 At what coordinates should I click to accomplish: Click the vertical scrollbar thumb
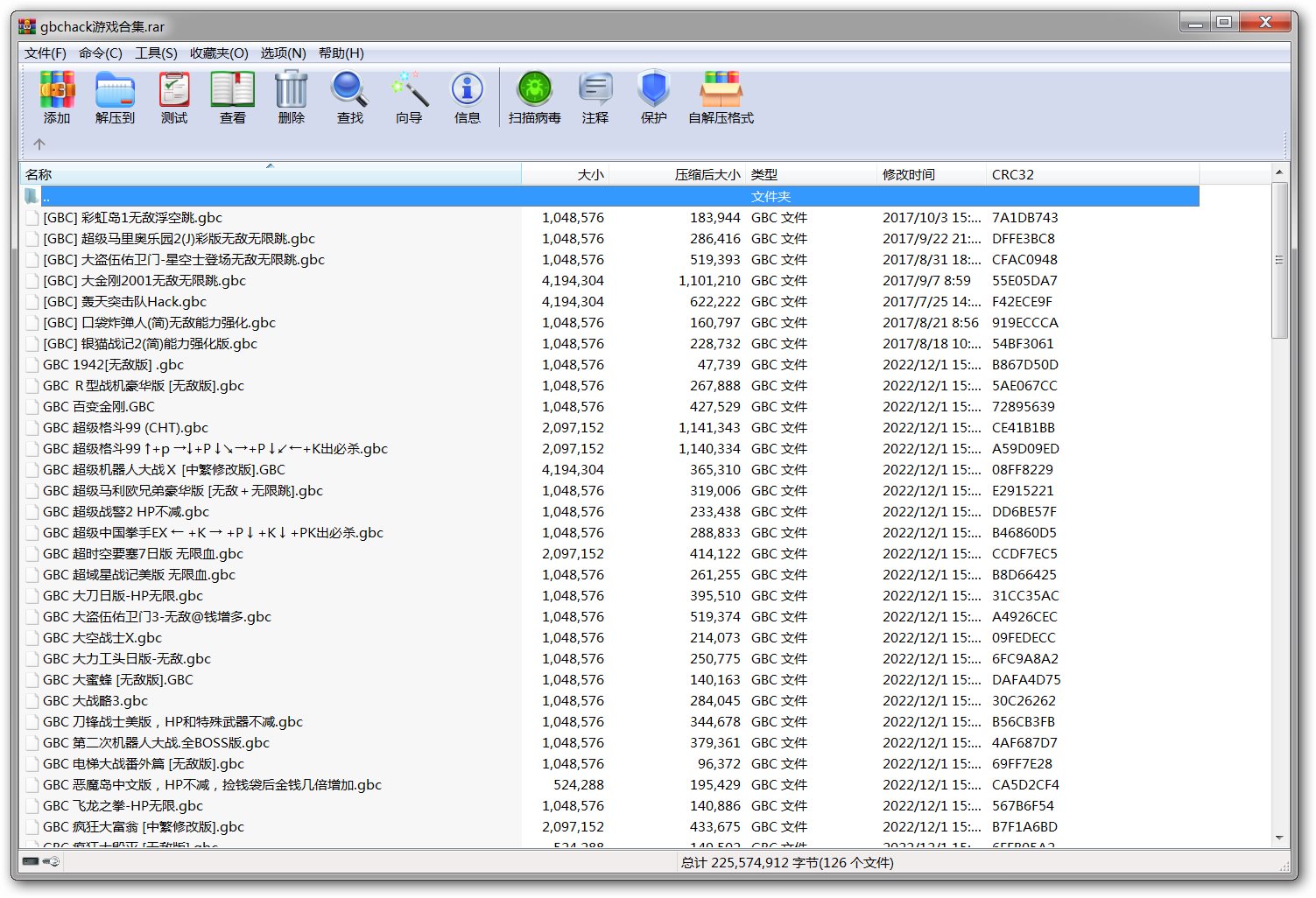pos(1279,260)
